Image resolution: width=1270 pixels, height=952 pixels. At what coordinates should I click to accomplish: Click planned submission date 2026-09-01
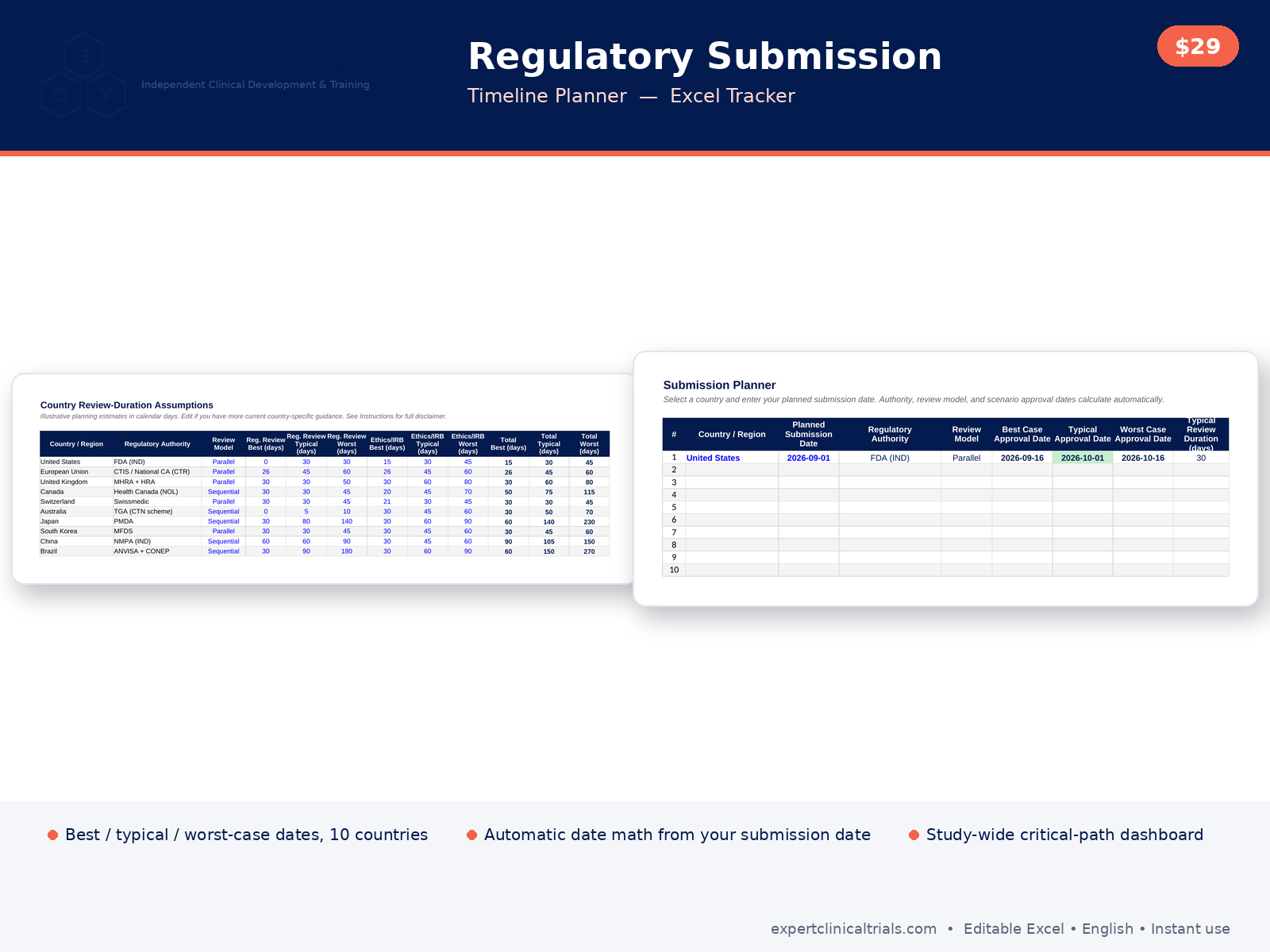point(808,458)
